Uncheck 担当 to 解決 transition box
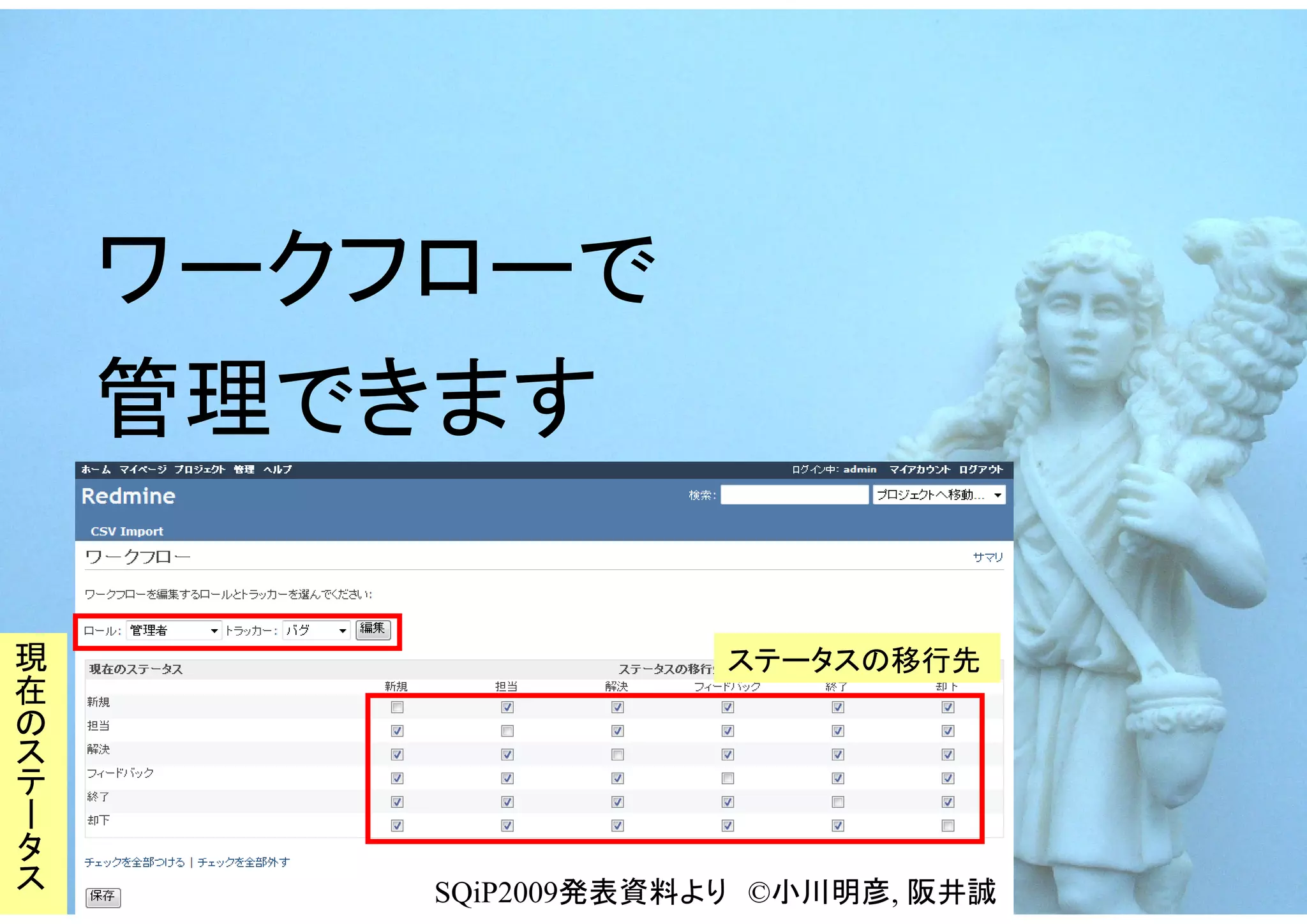Image resolution: width=1307 pixels, height=924 pixels. [x=617, y=731]
